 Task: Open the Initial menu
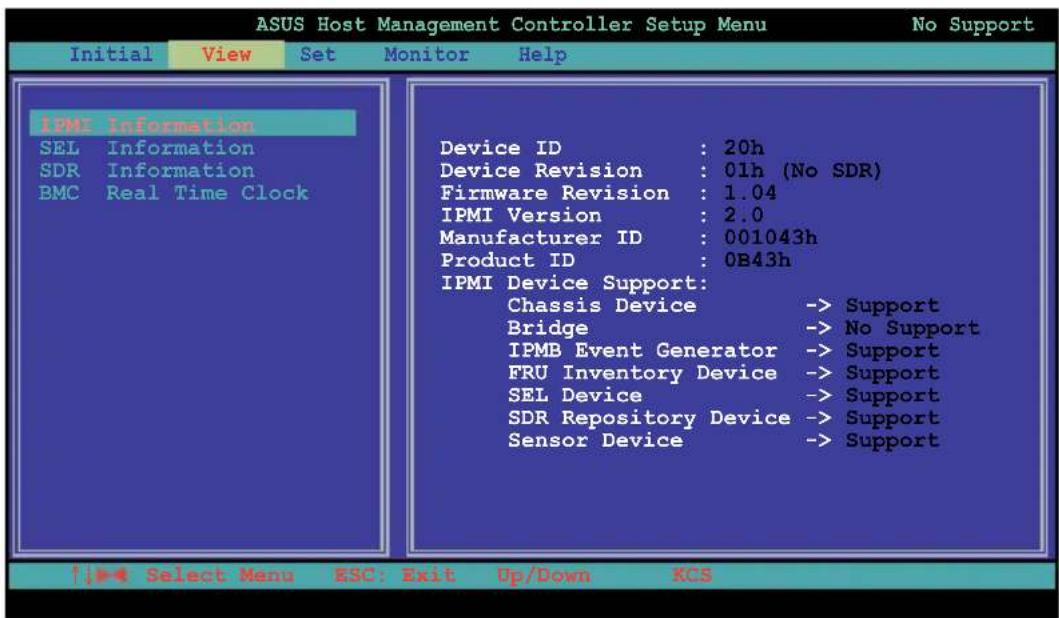pos(111,54)
